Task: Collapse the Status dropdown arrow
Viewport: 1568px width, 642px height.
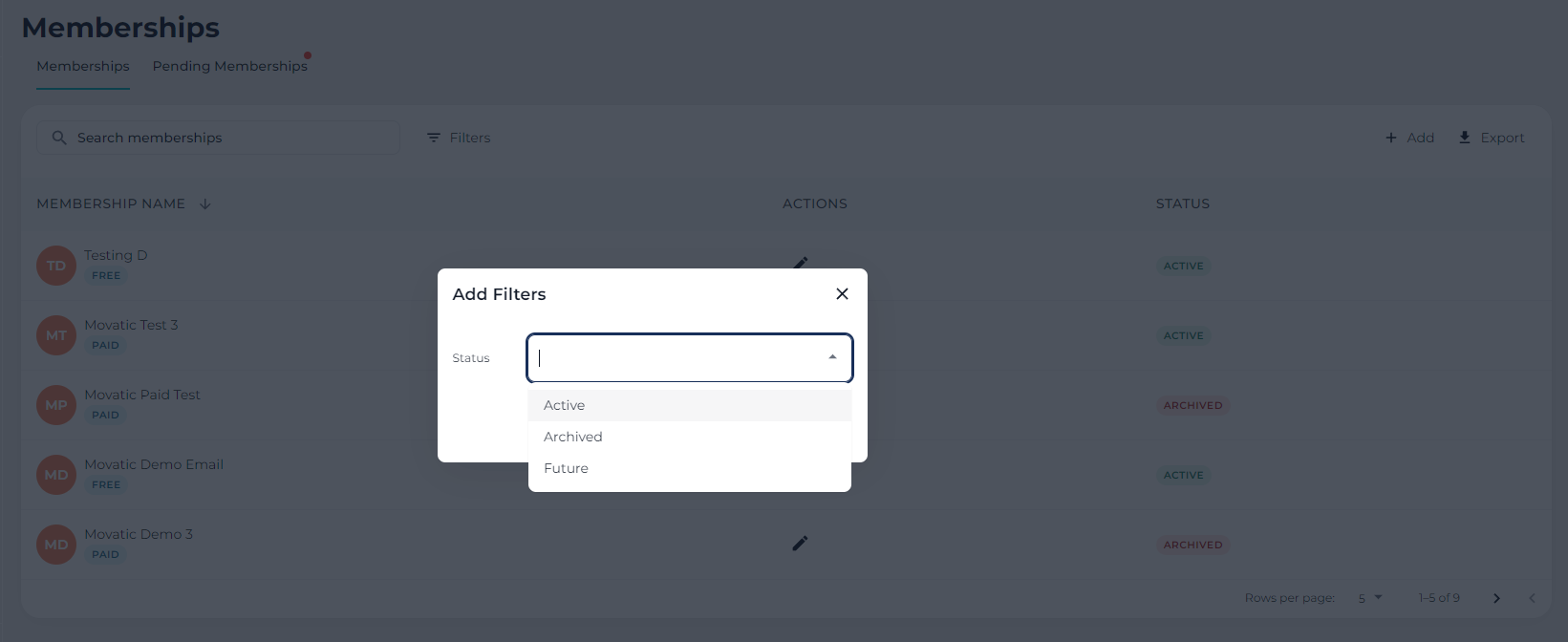Action: click(832, 357)
